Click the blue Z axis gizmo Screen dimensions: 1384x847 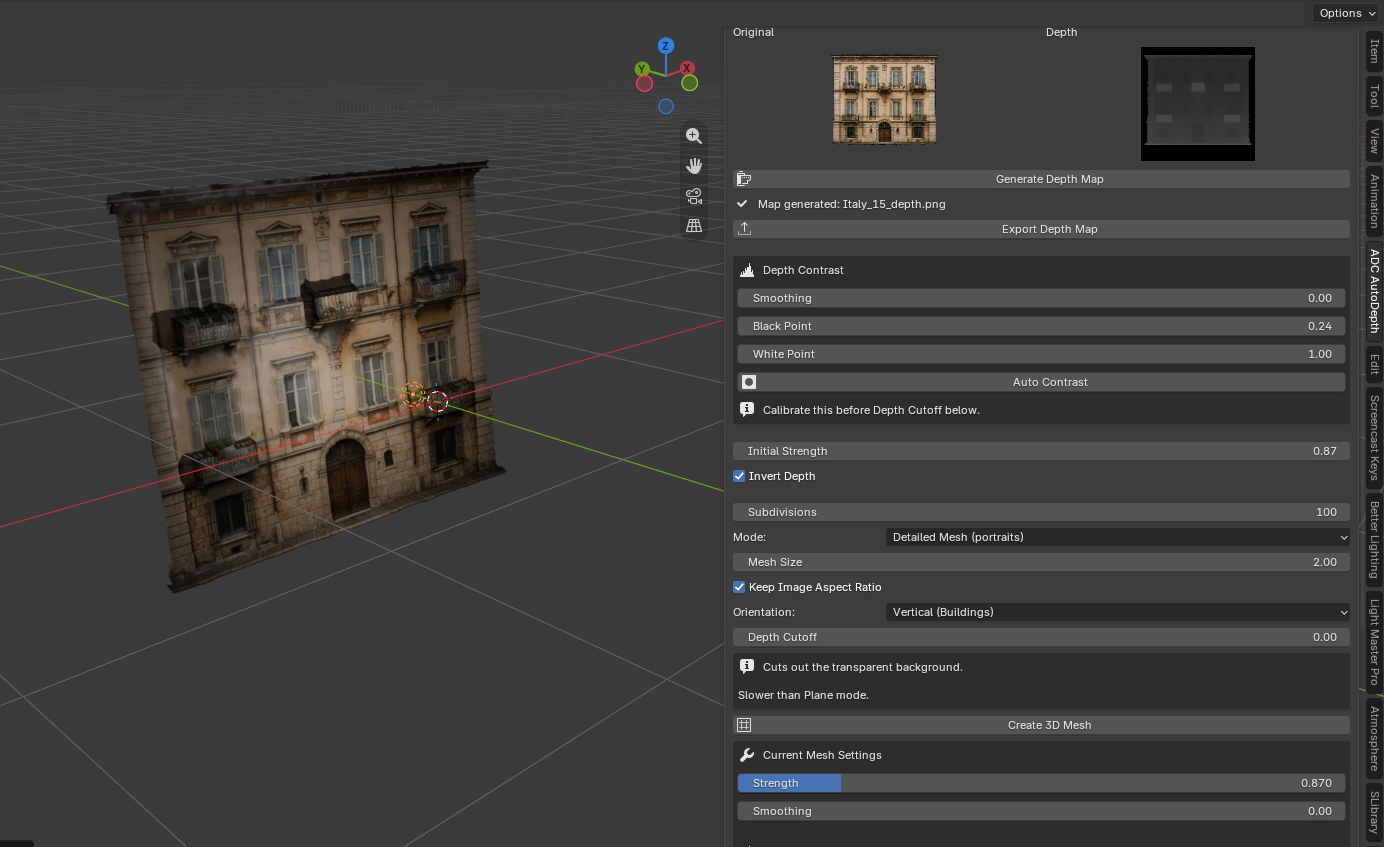pyautogui.click(x=666, y=46)
